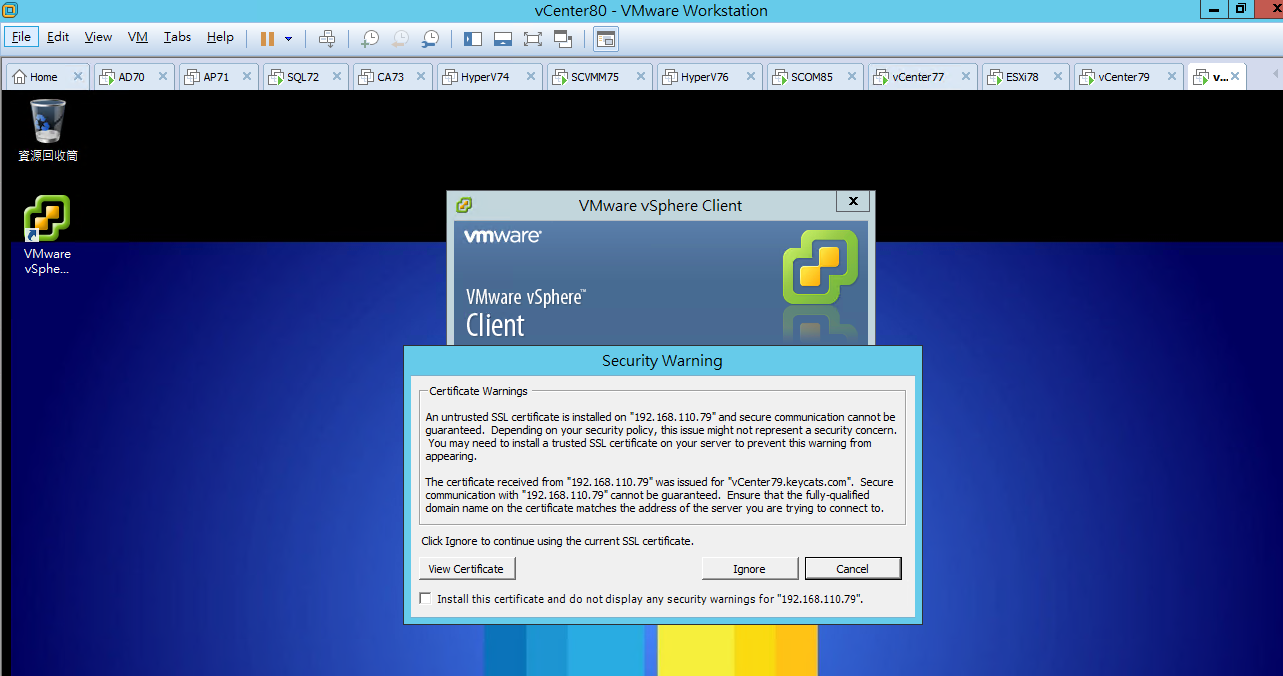Screen dimensions: 1283x676
Task: Open the VM menu
Action: click(138, 37)
